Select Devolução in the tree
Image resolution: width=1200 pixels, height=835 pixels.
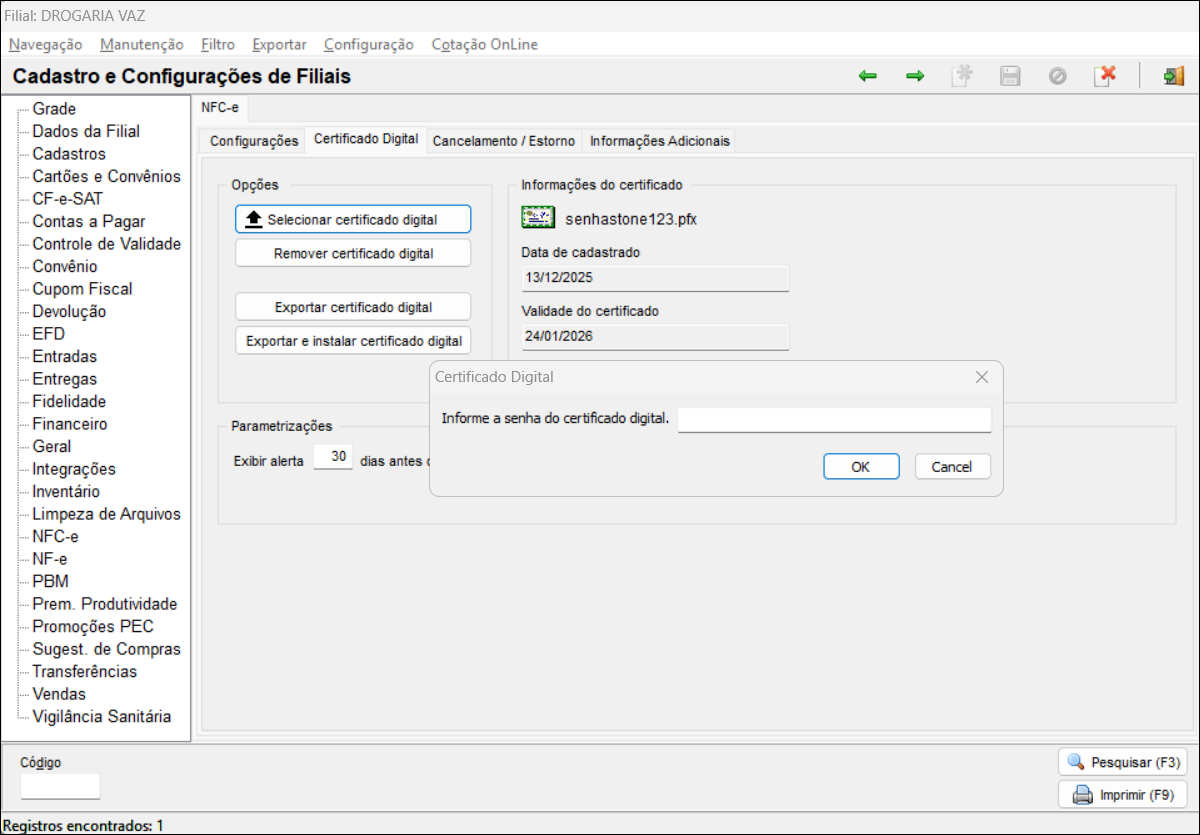[x=69, y=311]
